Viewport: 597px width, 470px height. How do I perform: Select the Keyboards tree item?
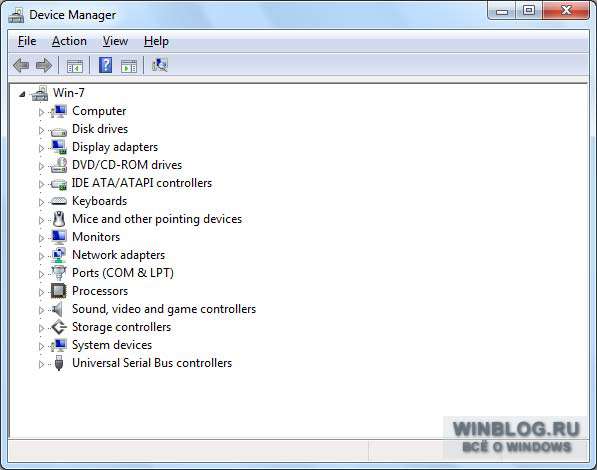click(x=99, y=201)
